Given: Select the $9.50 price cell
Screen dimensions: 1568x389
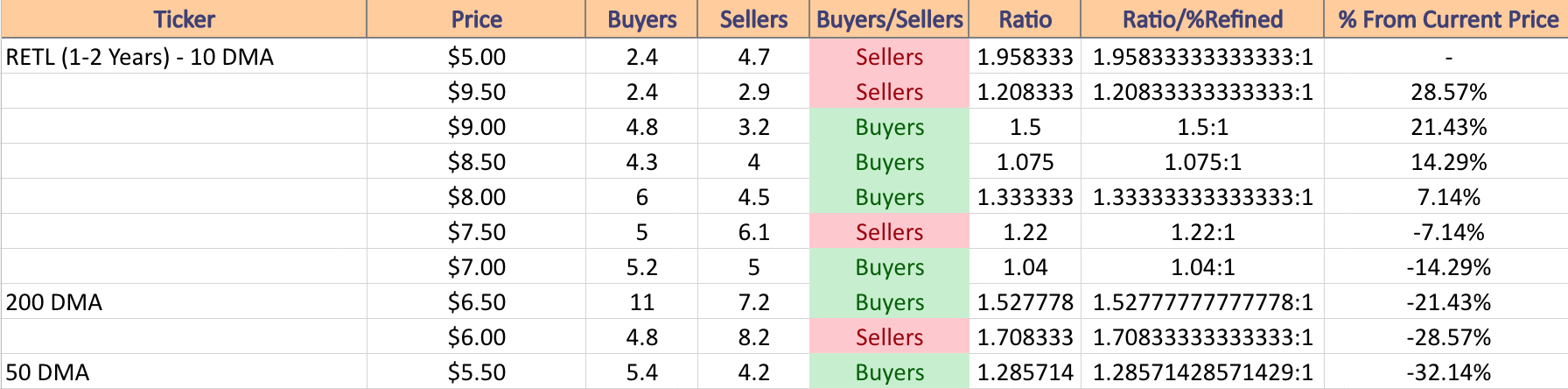Looking at the screenshot, I should tap(476, 92).
